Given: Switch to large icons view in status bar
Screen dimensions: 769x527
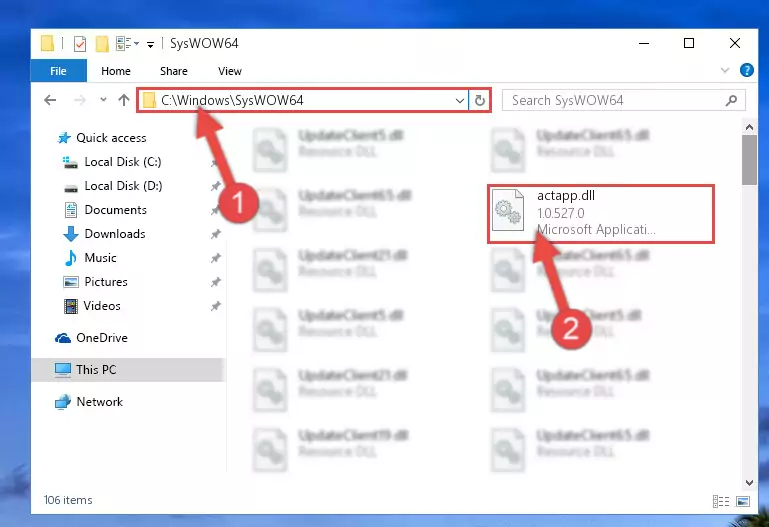Looking at the screenshot, I should pos(743,502).
